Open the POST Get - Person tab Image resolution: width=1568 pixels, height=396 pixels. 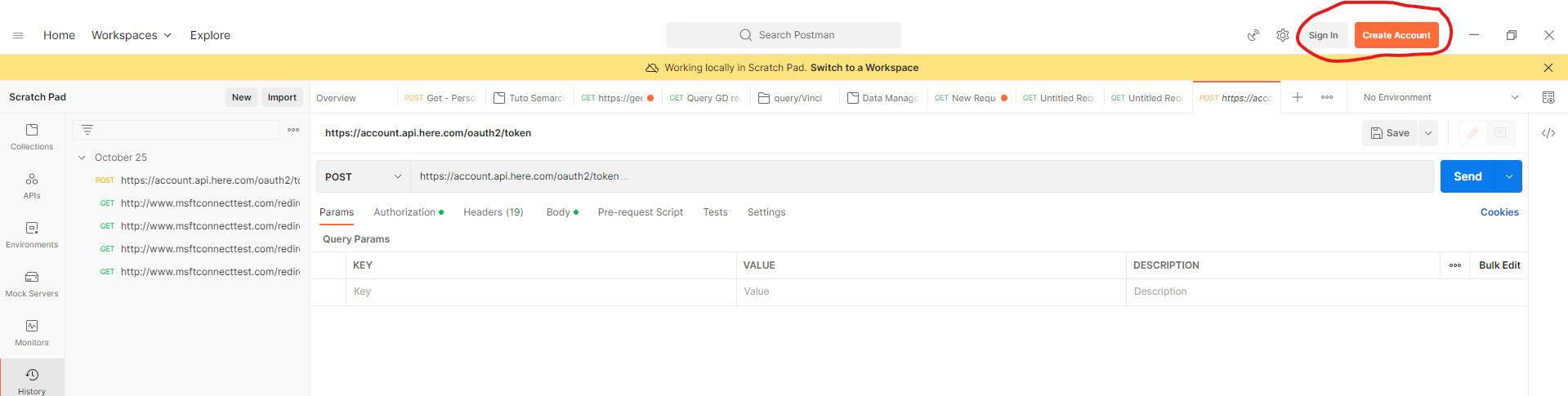(x=441, y=98)
